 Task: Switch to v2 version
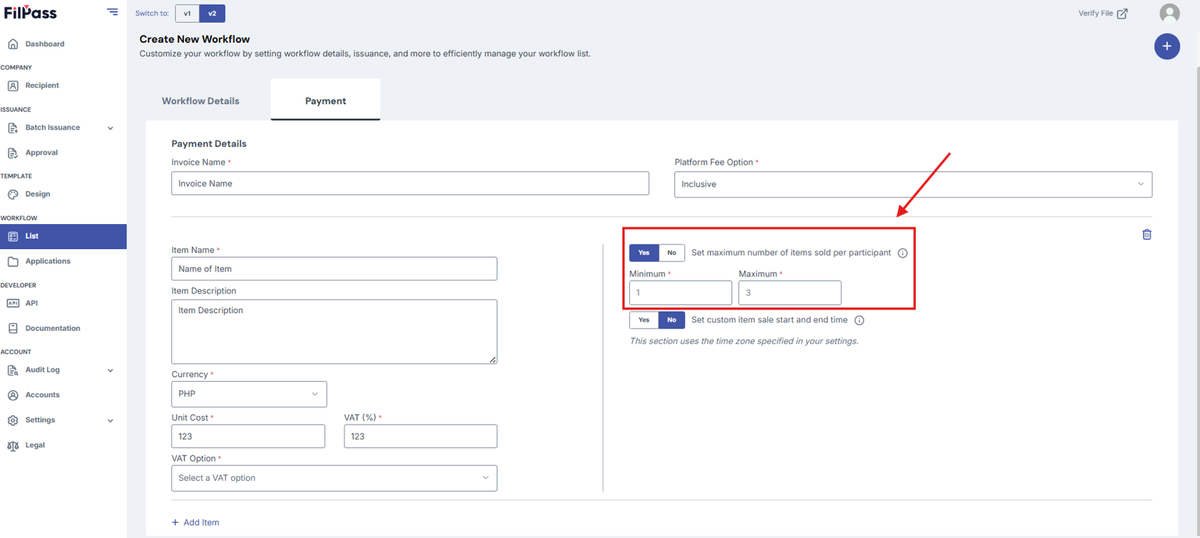point(212,13)
